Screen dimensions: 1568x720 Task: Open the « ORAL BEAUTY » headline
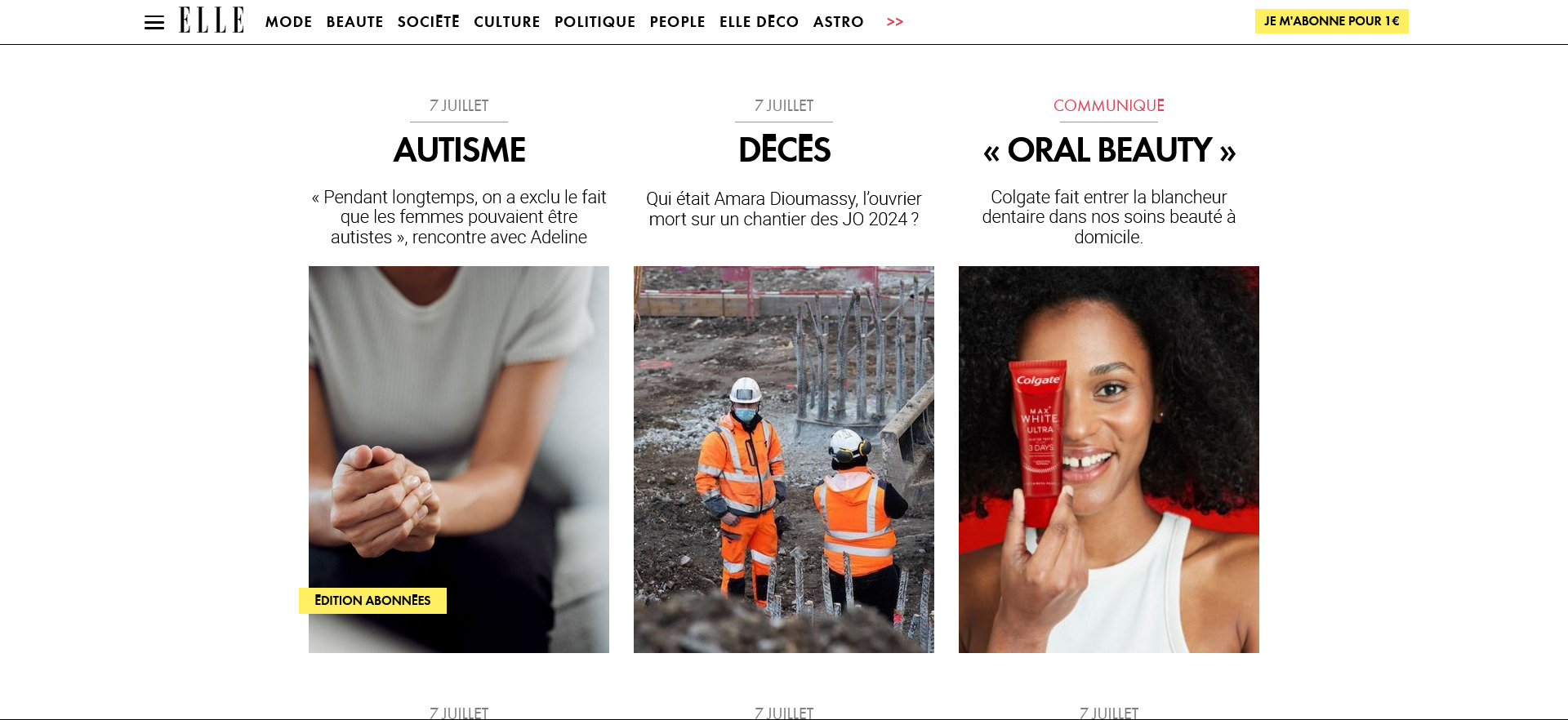(1109, 150)
